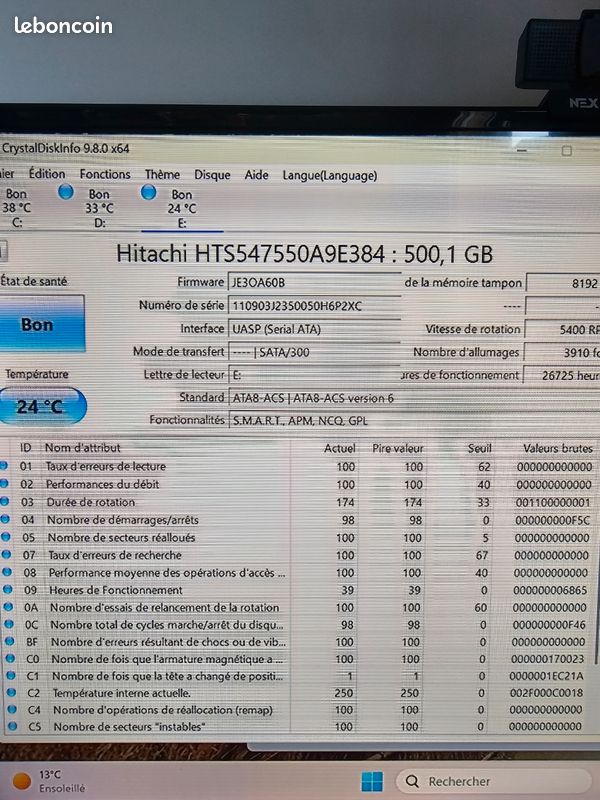The image size is (600, 800).
Task: Click raw value 001100000001
Action: click(x=553, y=503)
